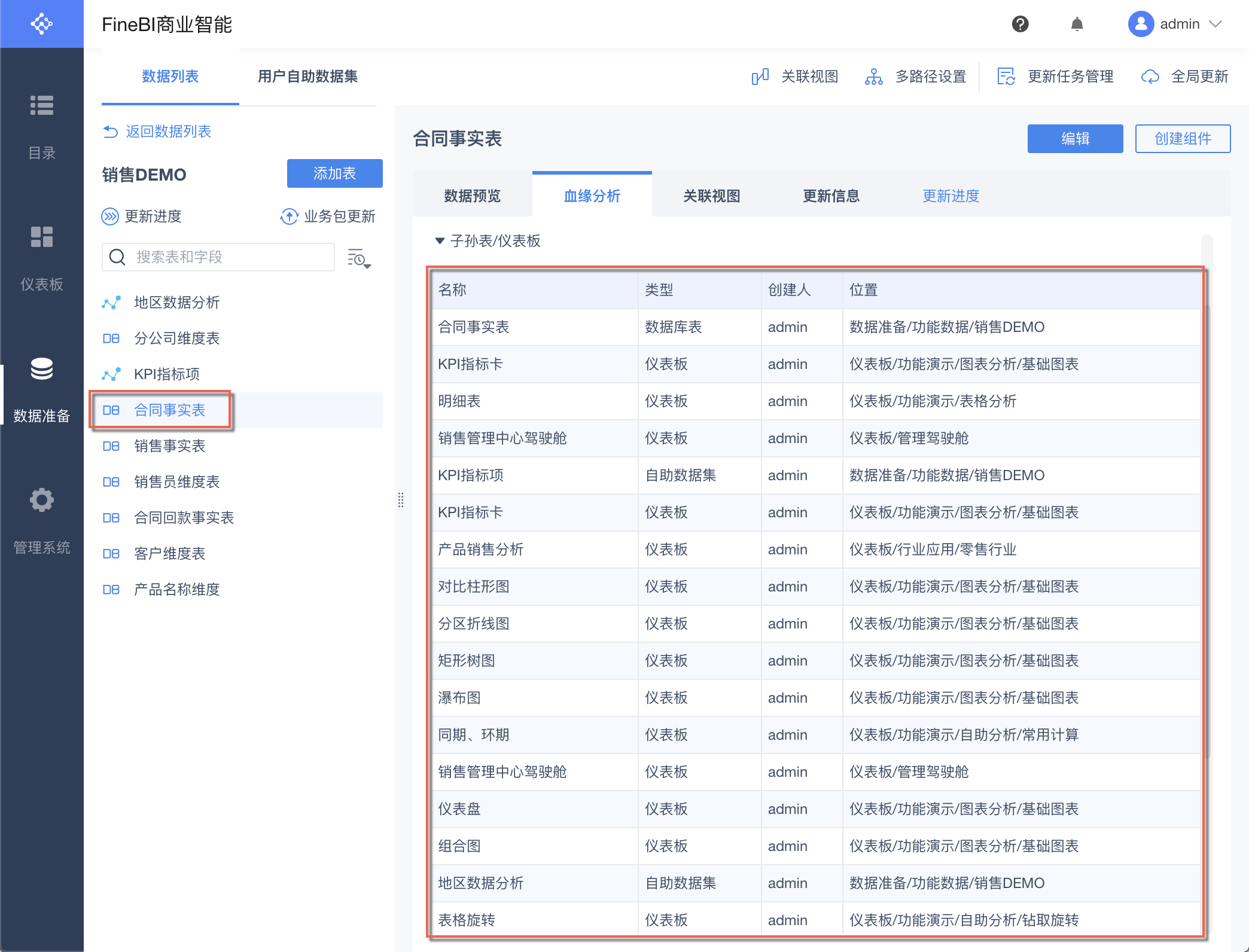Screen dimensions: 1249x952
Task: Click the 搜索表和字段 search field
Action: 227,257
